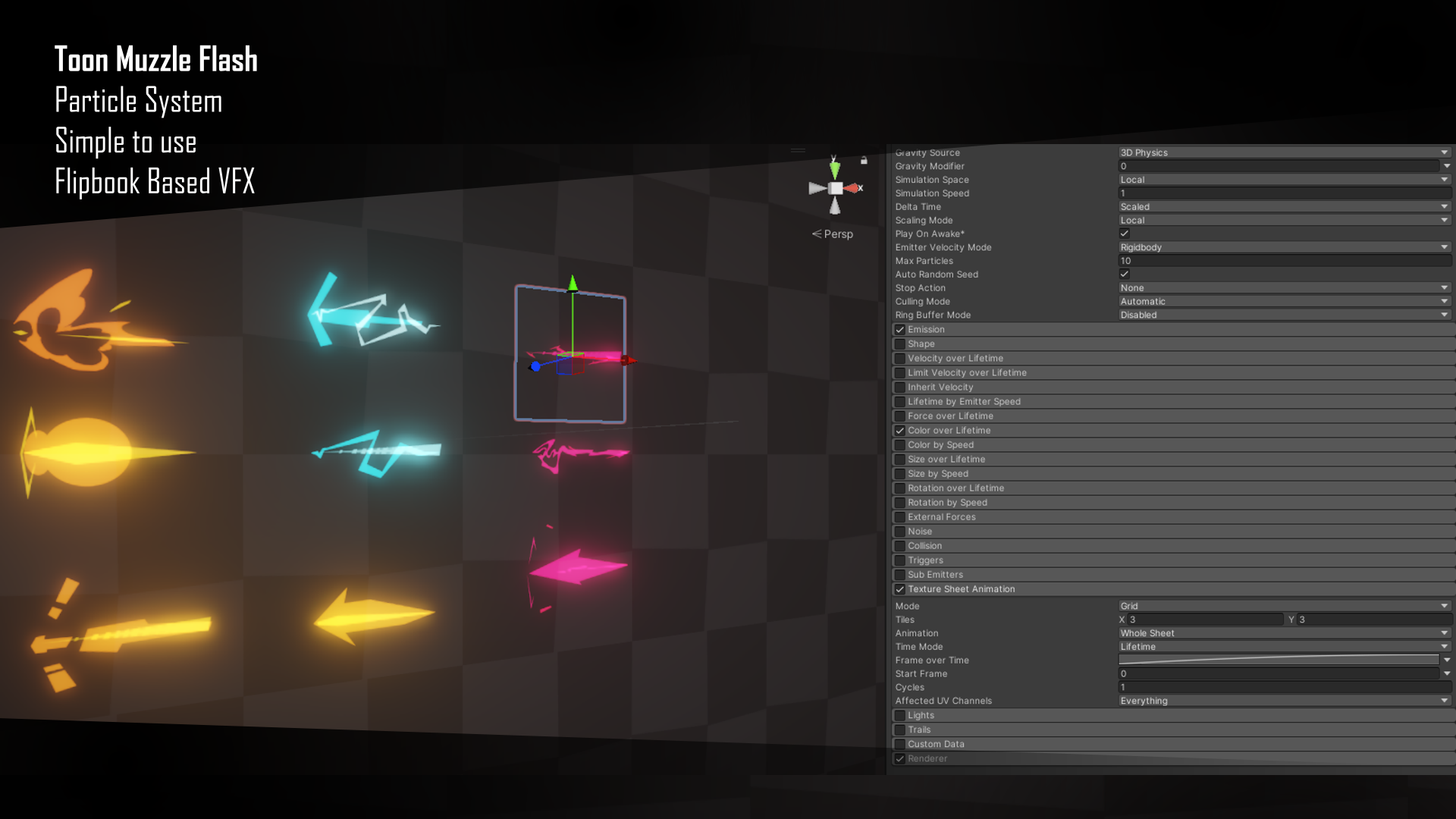
Task: Open the Emitter Velocity Mode dropdown
Action: coord(1284,247)
